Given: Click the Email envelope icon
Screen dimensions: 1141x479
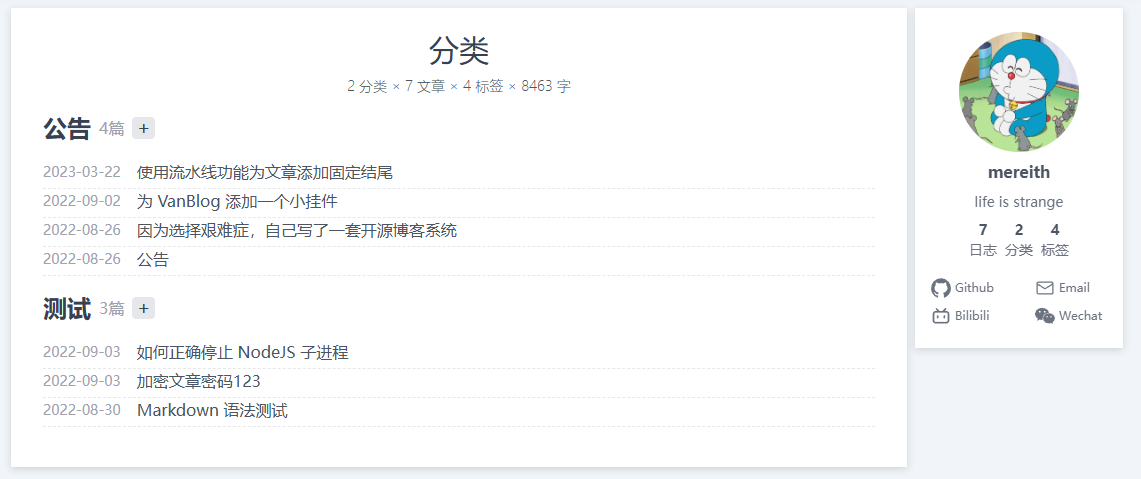Looking at the screenshot, I should 1045,288.
